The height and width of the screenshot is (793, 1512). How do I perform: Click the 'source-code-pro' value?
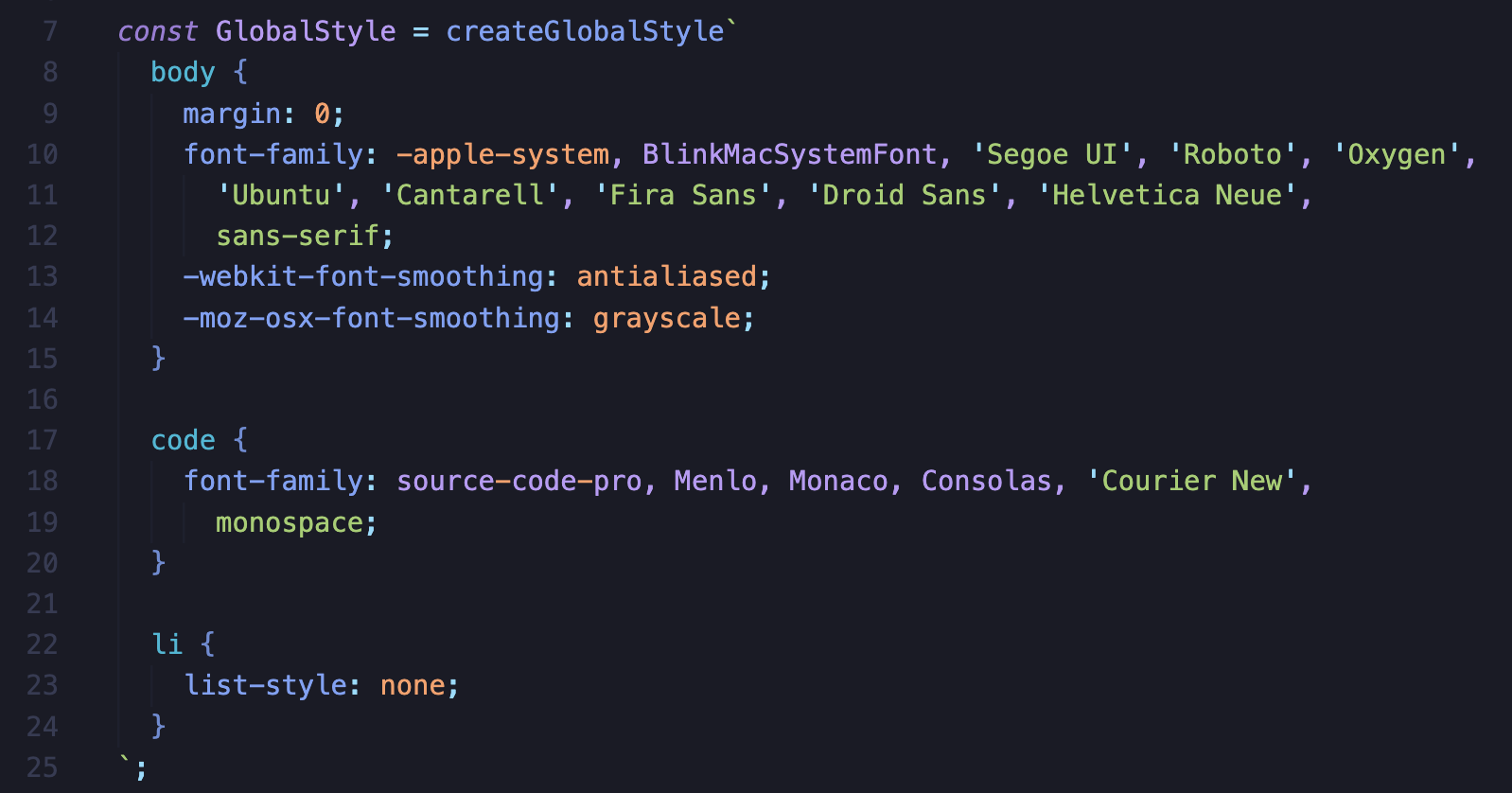tap(519, 481)
